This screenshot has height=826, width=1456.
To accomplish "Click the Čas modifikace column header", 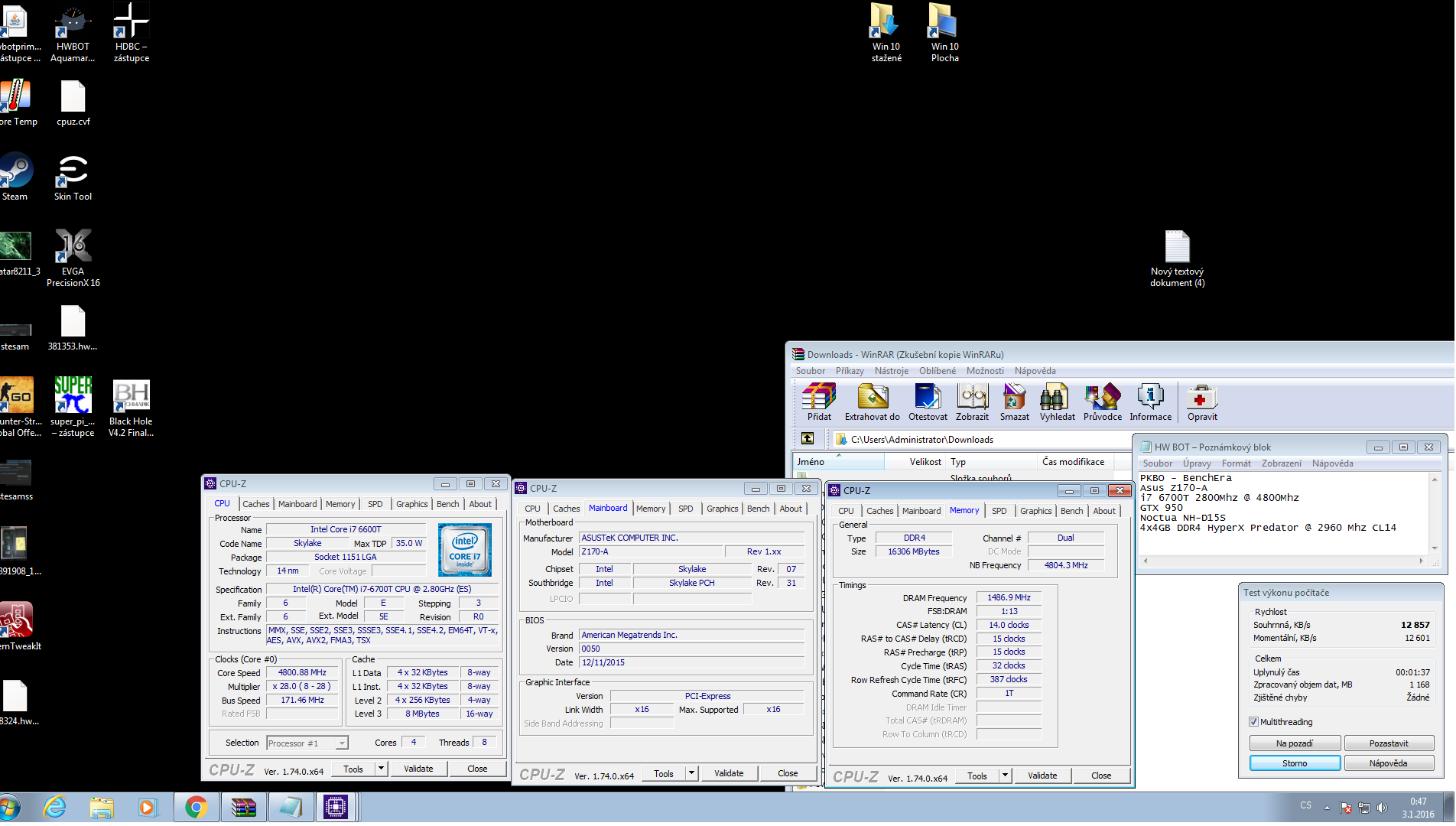I will tap(1074, 462).
